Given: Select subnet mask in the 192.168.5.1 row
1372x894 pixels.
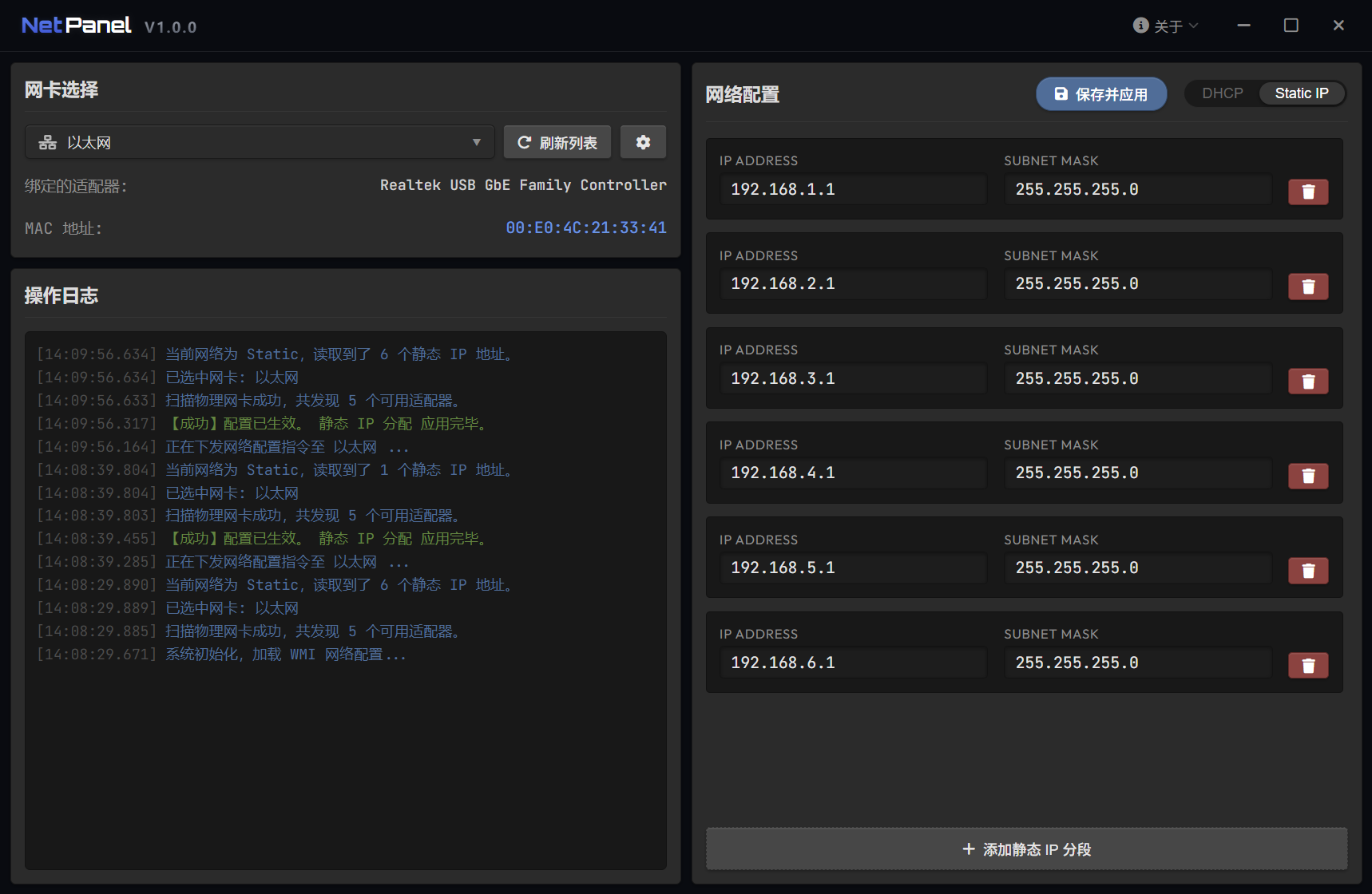Looking at the screenshot, I should pos(1138,568).
